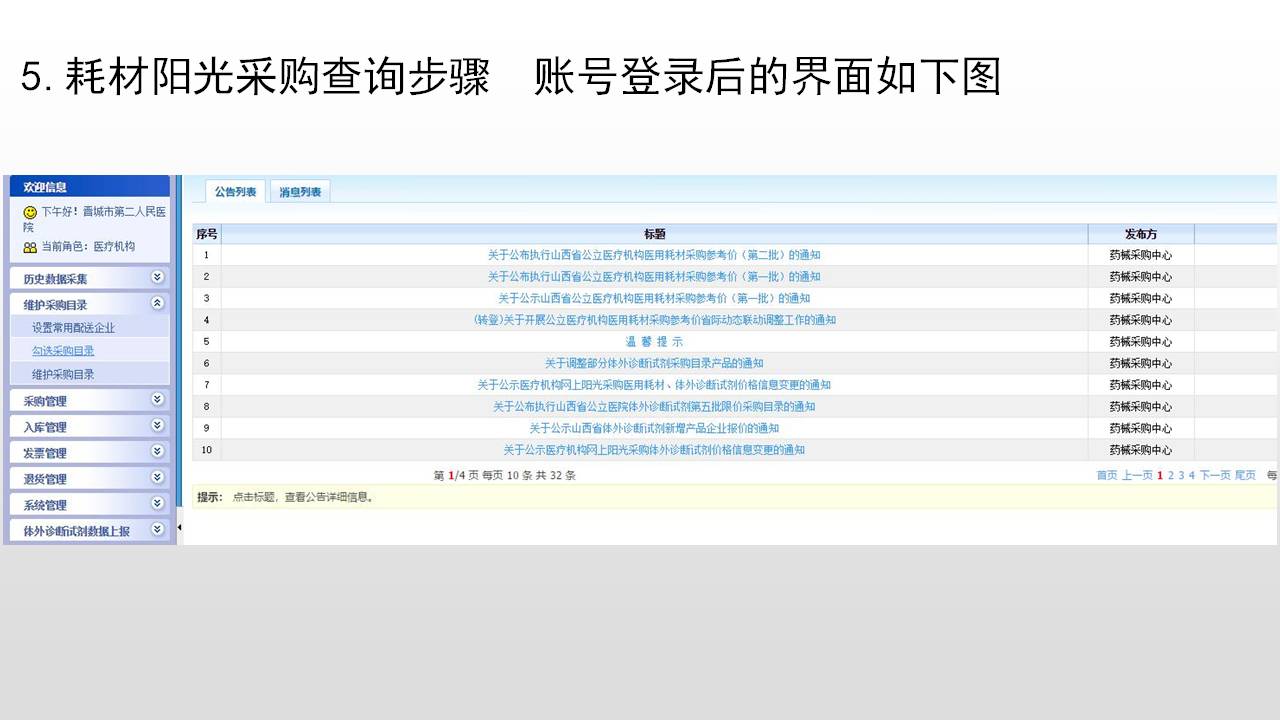Open the 勾选采购目录 sidebar link

coord(63,351)
